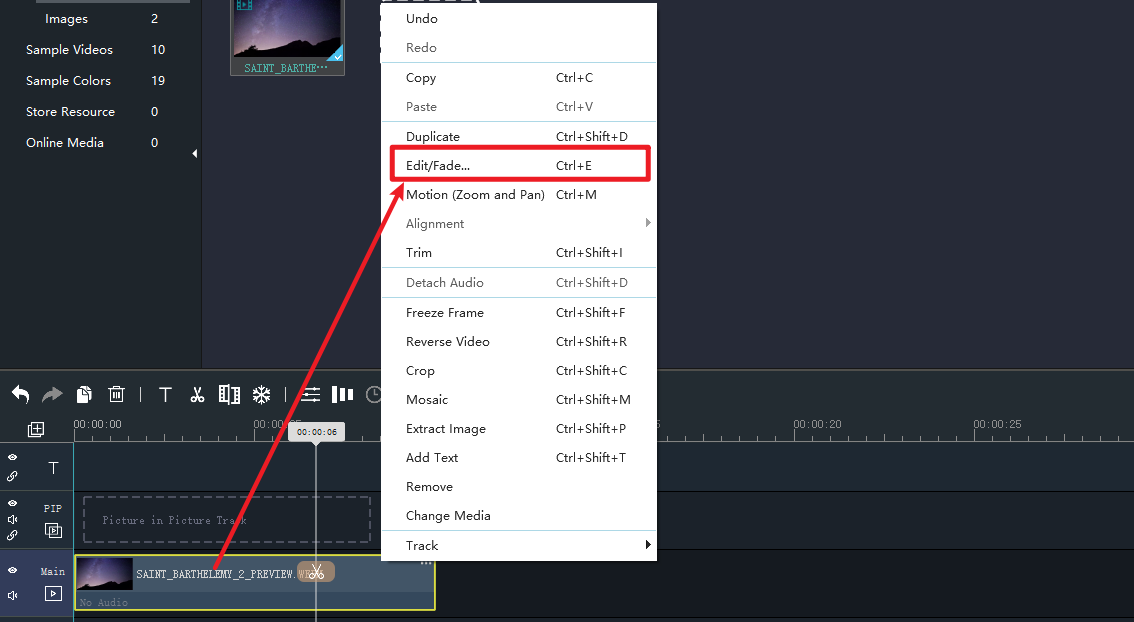Toggle visibility eye of the text track

click(x=12, y=457)
